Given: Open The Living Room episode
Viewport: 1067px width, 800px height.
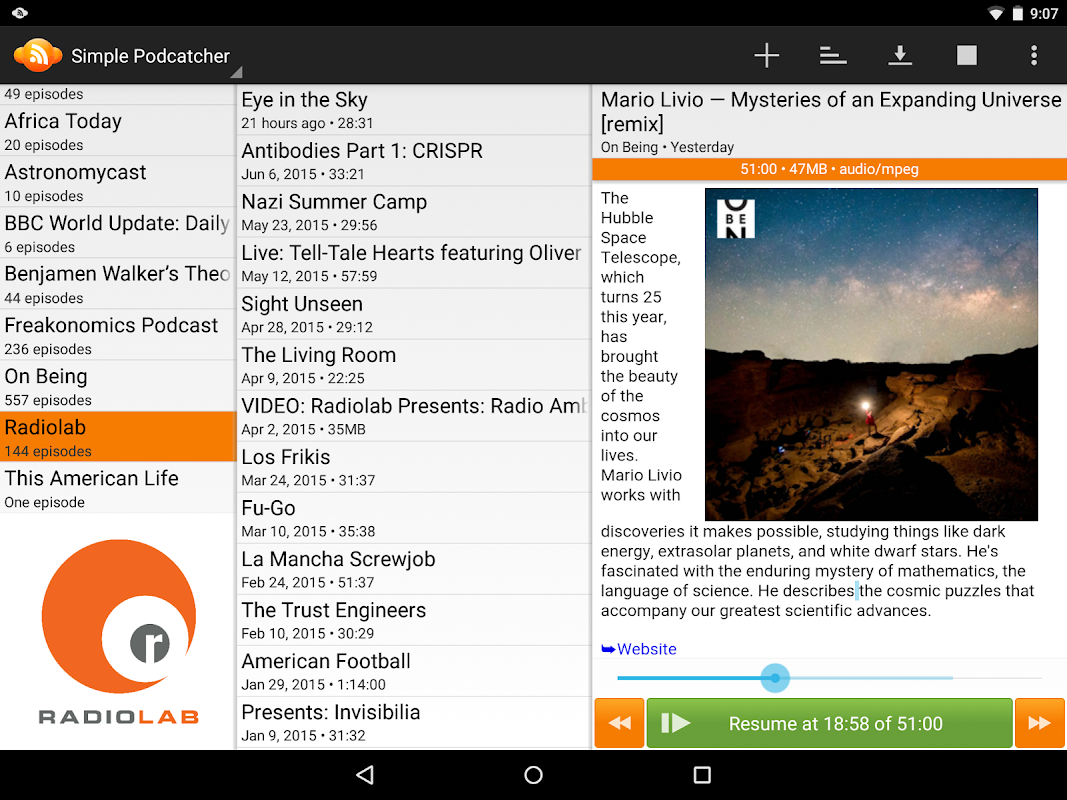Looking at the screenshot, I should pos(414,365).
